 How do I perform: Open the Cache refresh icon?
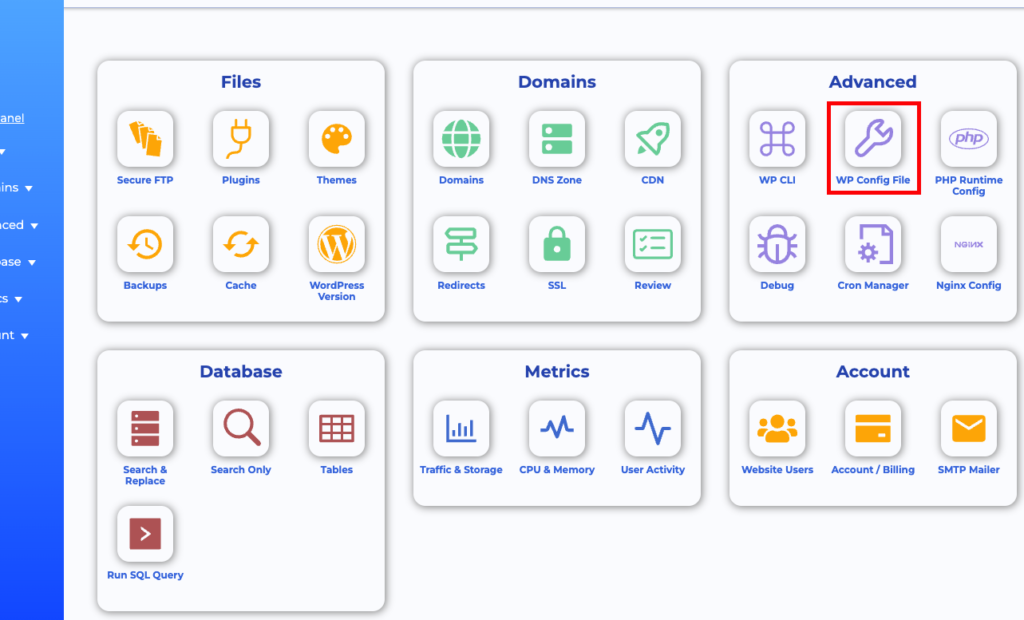tap(240, 244)
